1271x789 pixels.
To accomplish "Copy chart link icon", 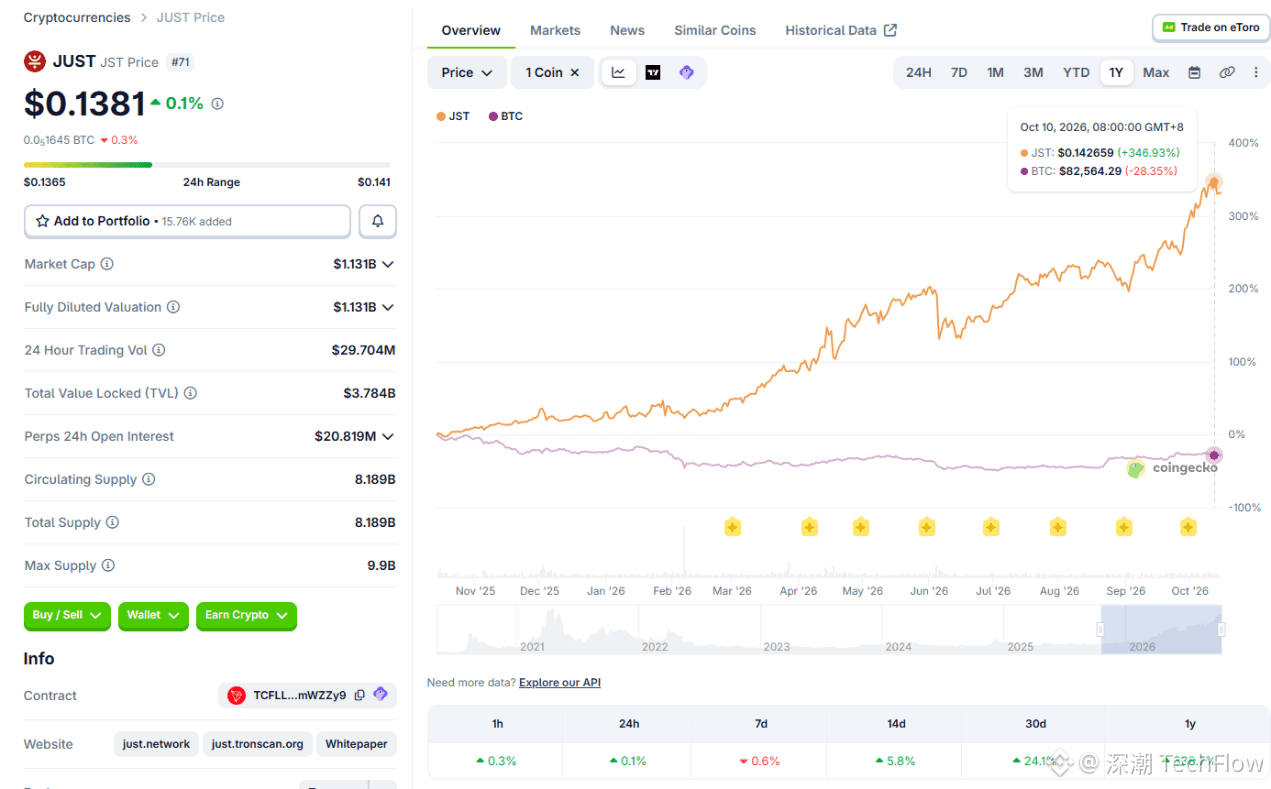I will pos(1227,72).
